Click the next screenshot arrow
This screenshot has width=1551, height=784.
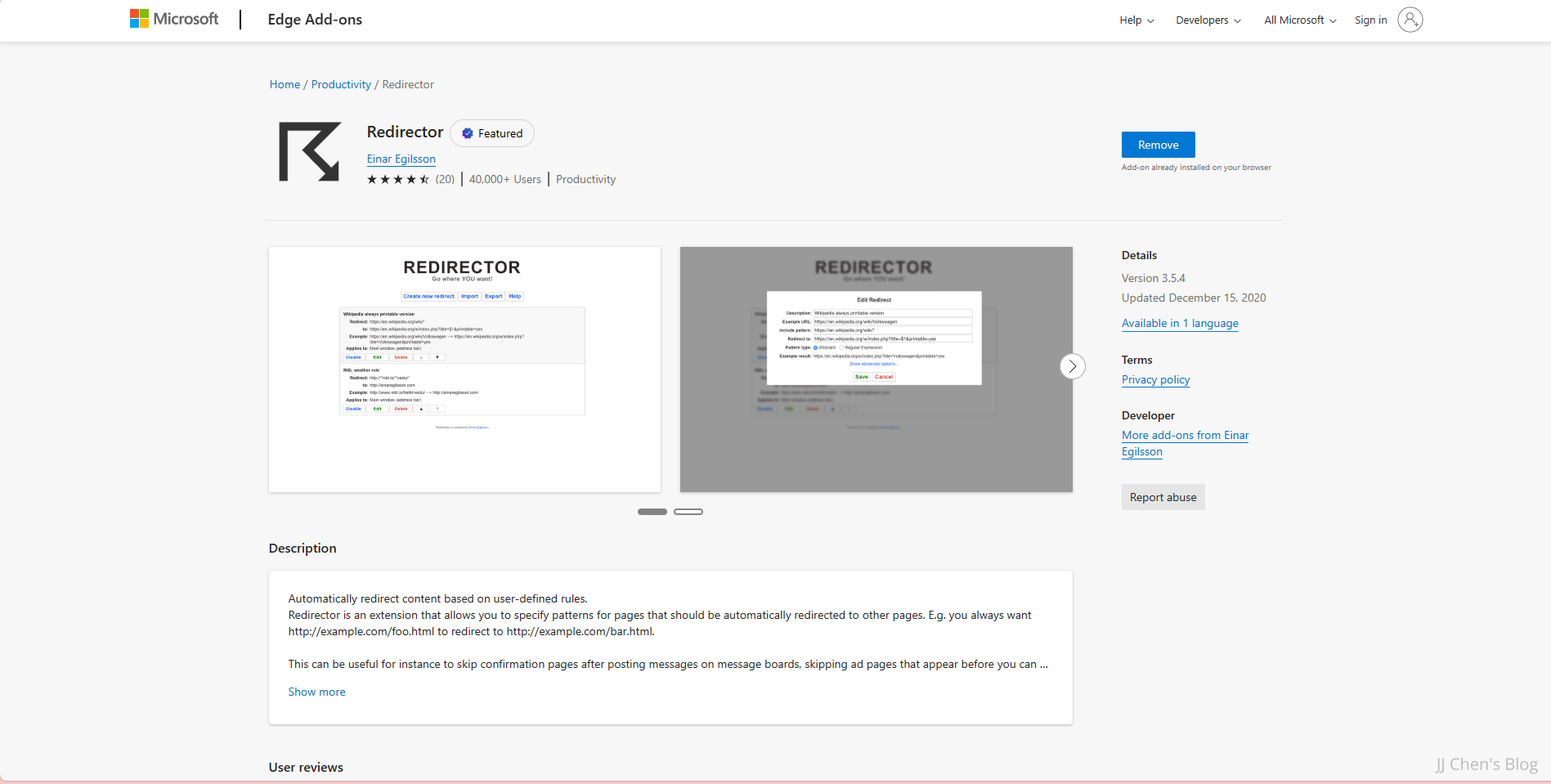(1072, 366)
